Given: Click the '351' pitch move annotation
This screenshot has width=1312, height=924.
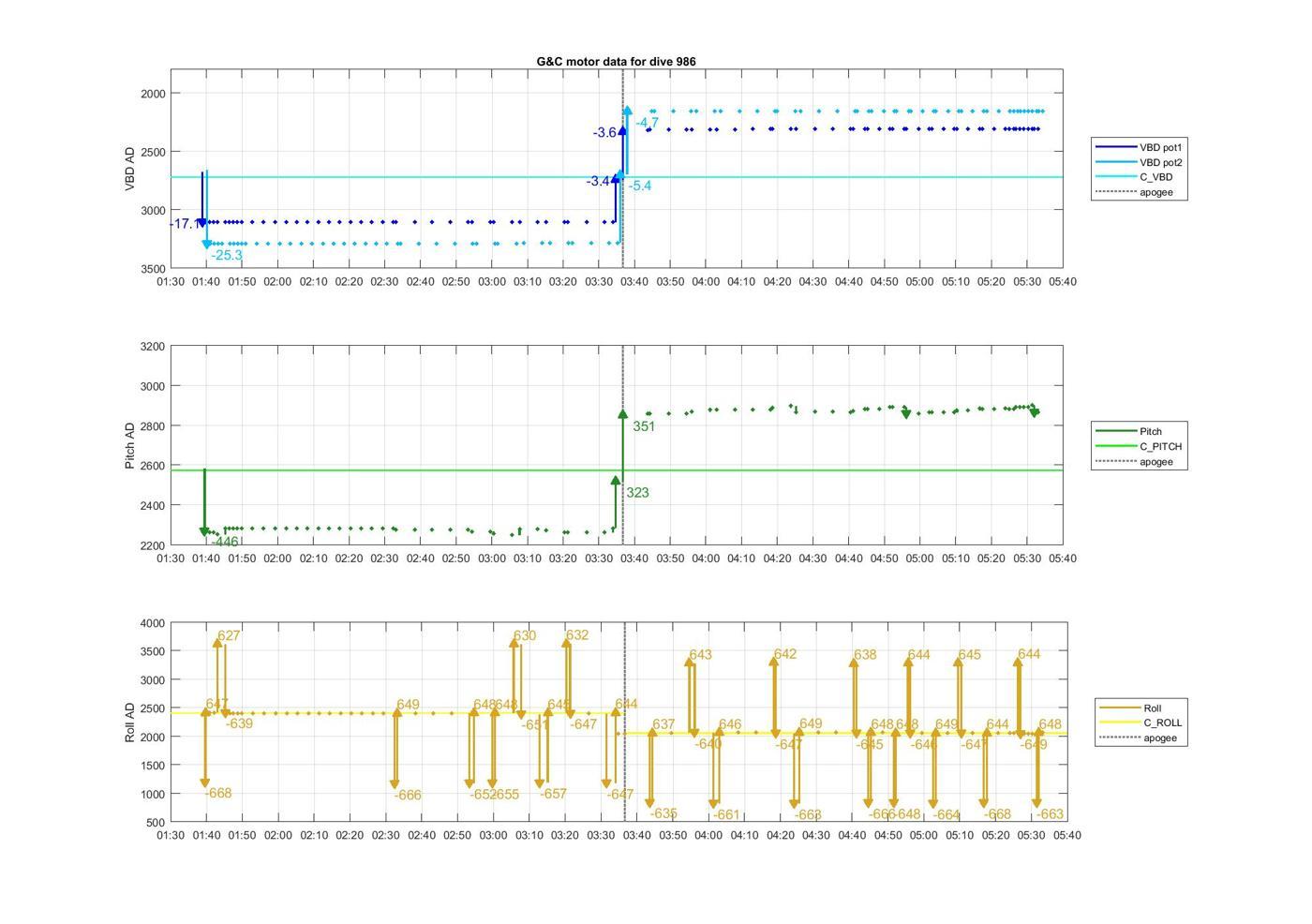Looking at the screenshot, I should point(644,426).
